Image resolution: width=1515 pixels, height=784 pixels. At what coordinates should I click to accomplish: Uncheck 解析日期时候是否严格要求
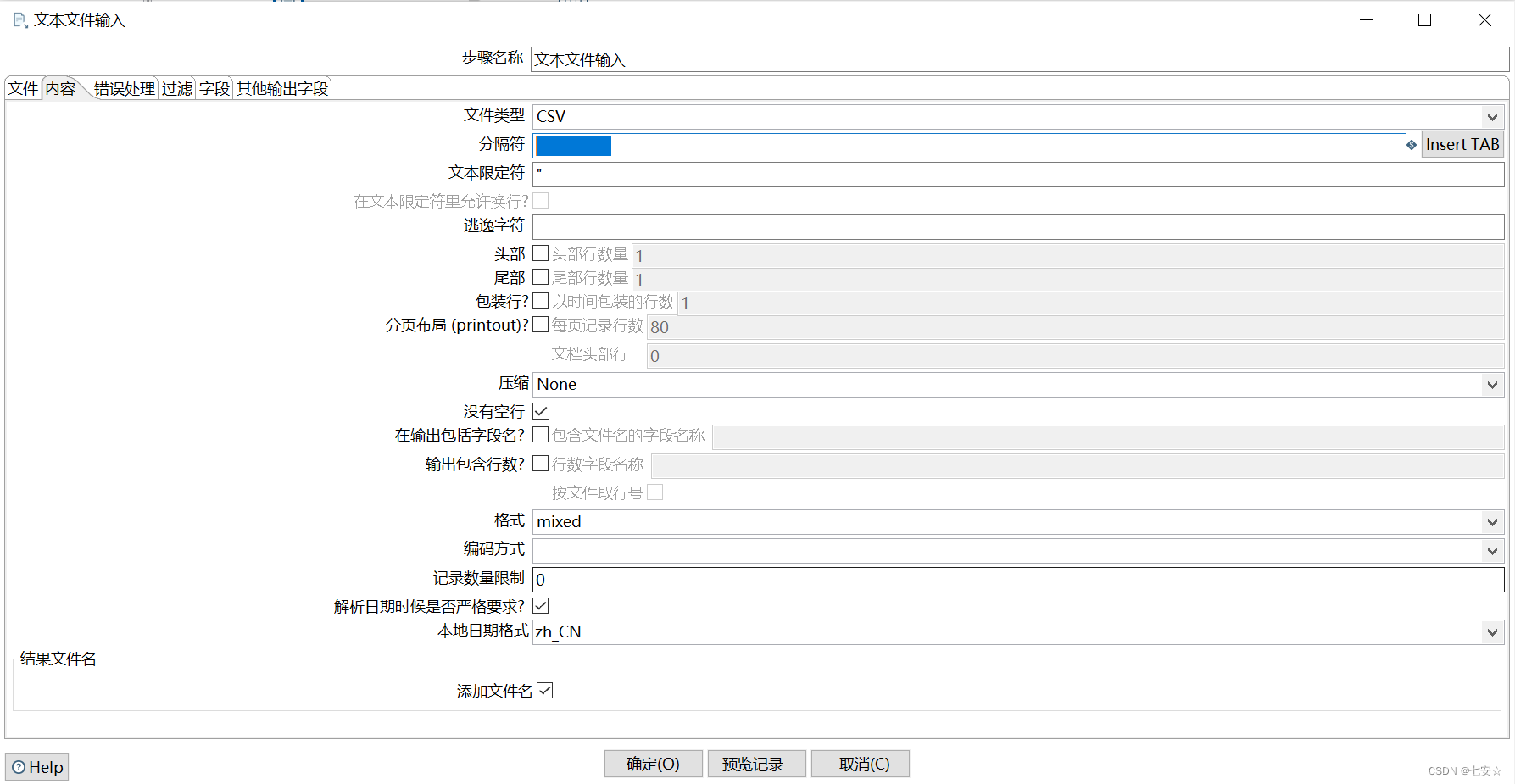tap(540, 605)
